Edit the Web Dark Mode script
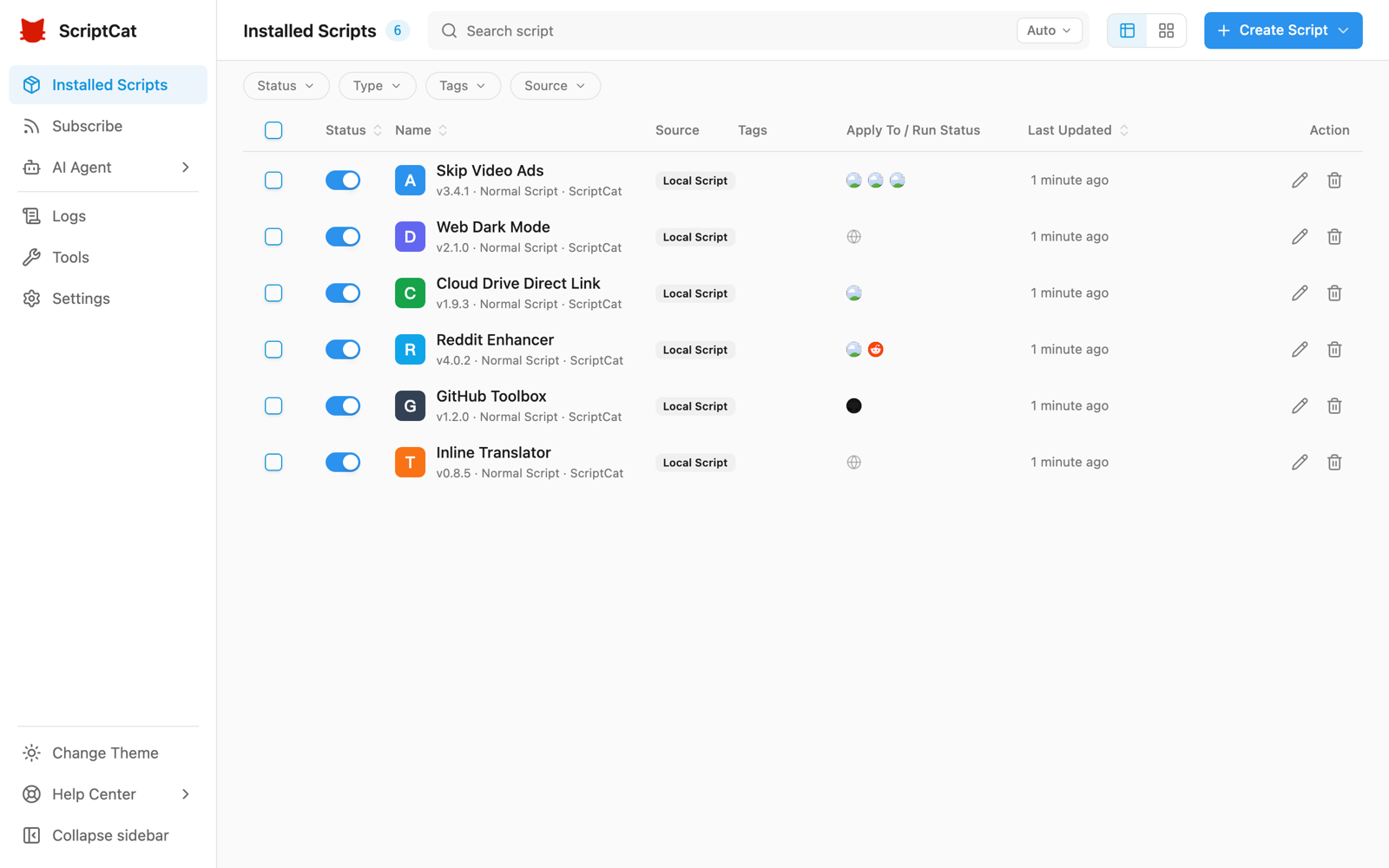Viewport: 1389px width, 868px height. point(1300,237)
